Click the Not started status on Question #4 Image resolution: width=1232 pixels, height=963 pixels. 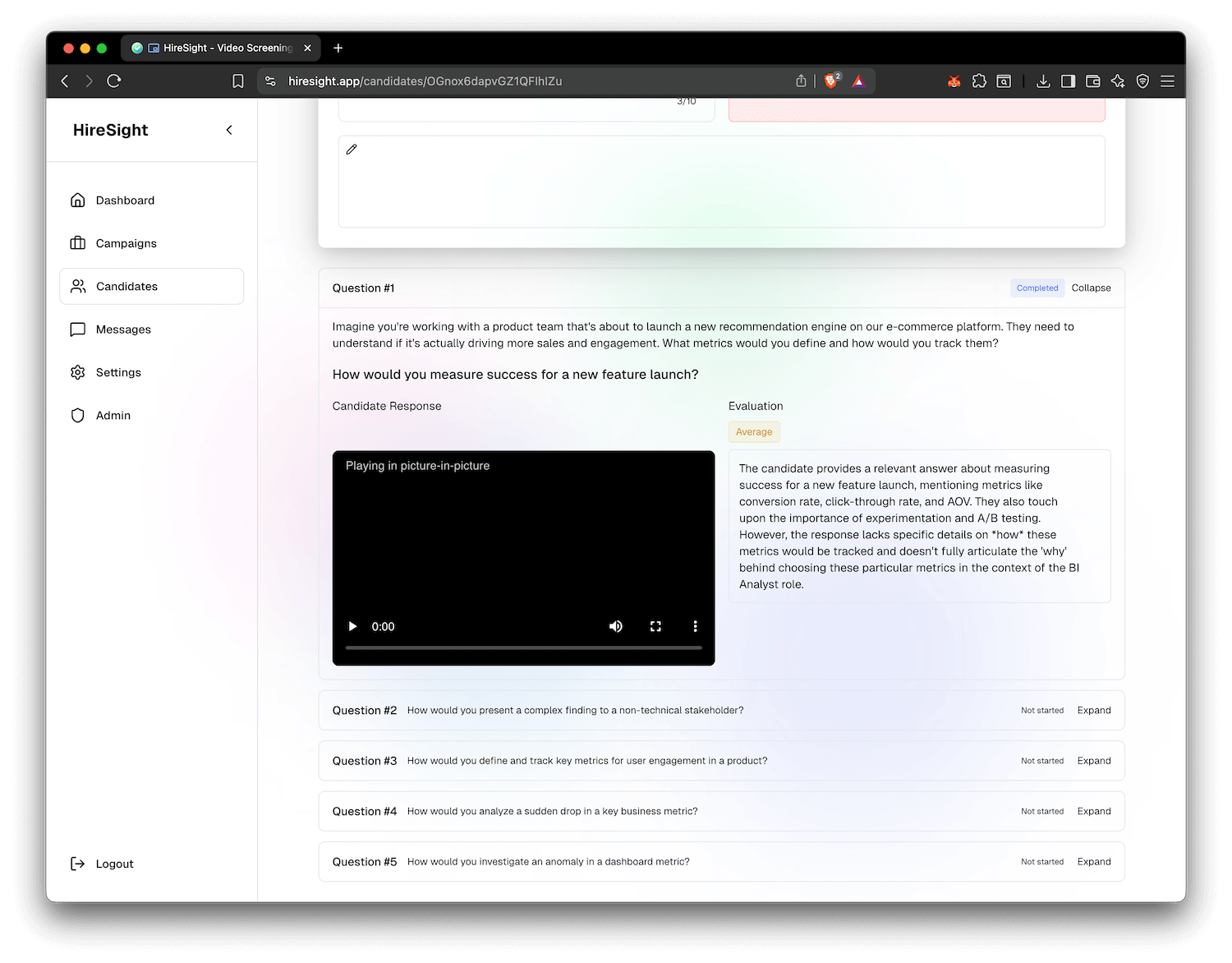click(x=1042, y=811)
